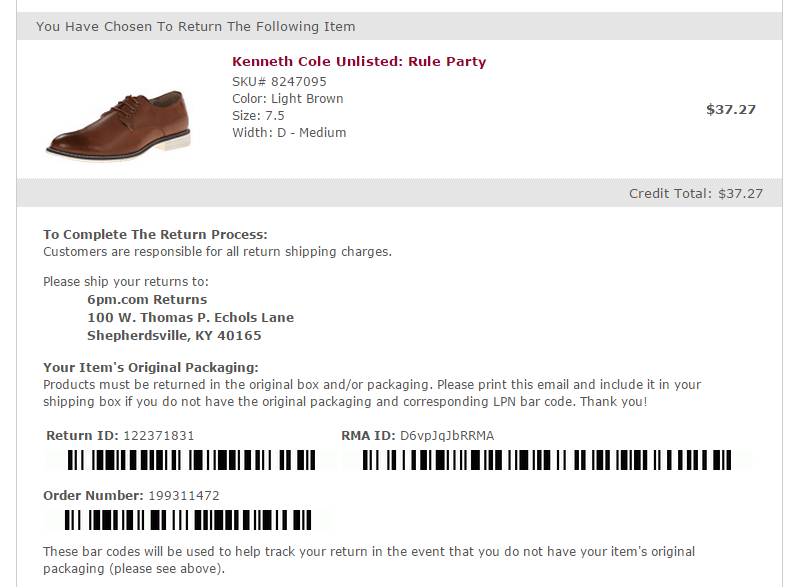
Task: Select the To Complete The Return Process heading
Action: pyautogui.click(x=155, y=234)
